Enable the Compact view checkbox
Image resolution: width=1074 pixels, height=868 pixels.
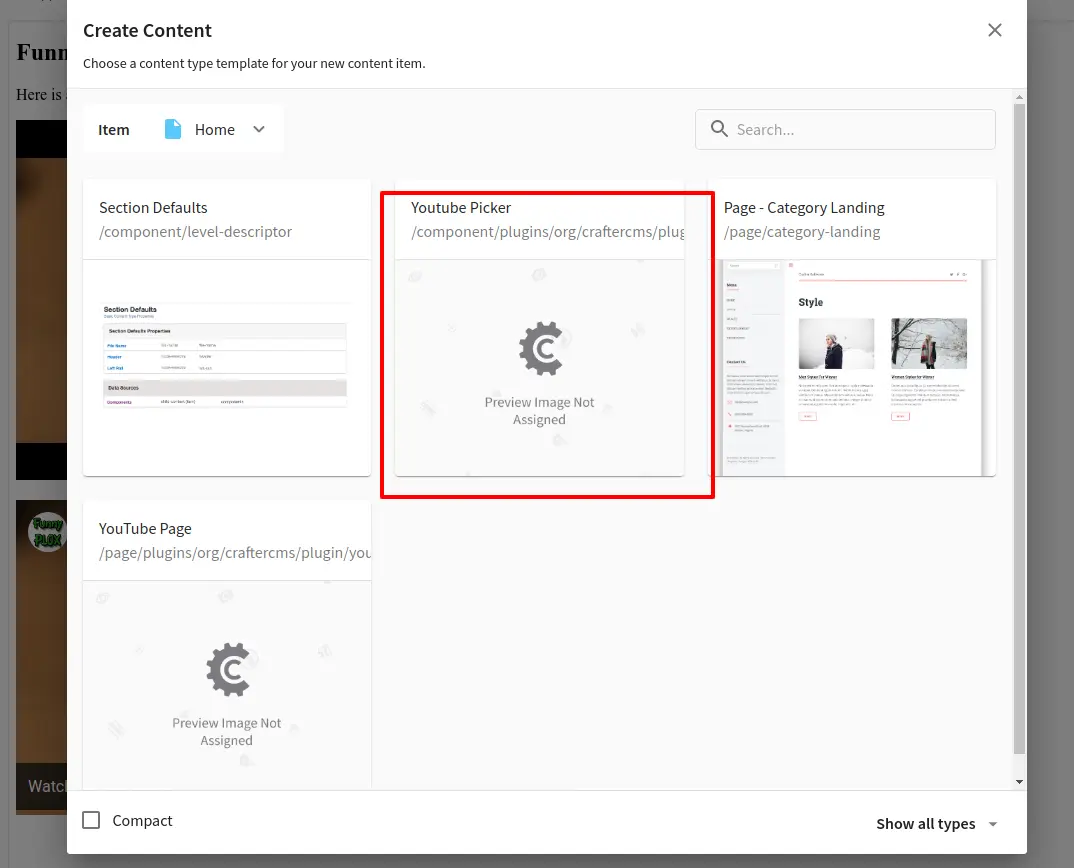click(x=91, y=820)
